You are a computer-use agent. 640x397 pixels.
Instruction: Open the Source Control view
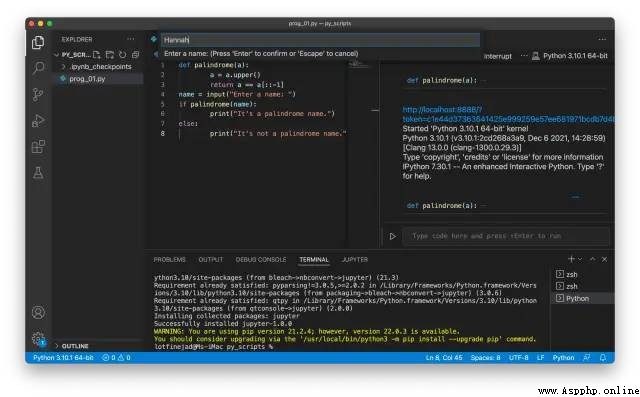(x=38, y=94)
